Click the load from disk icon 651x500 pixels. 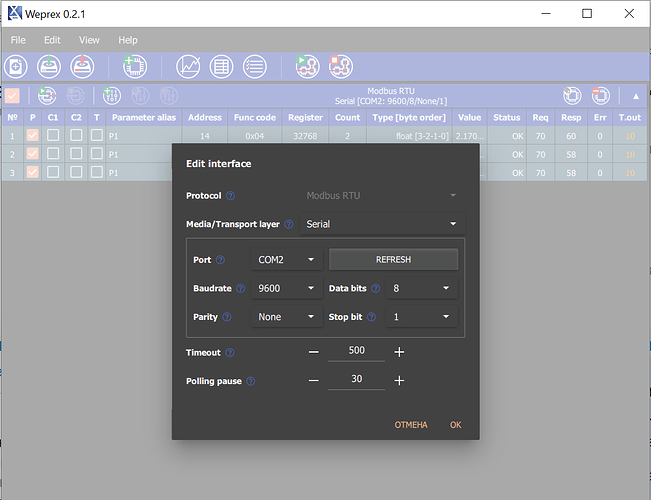[49, 66]
